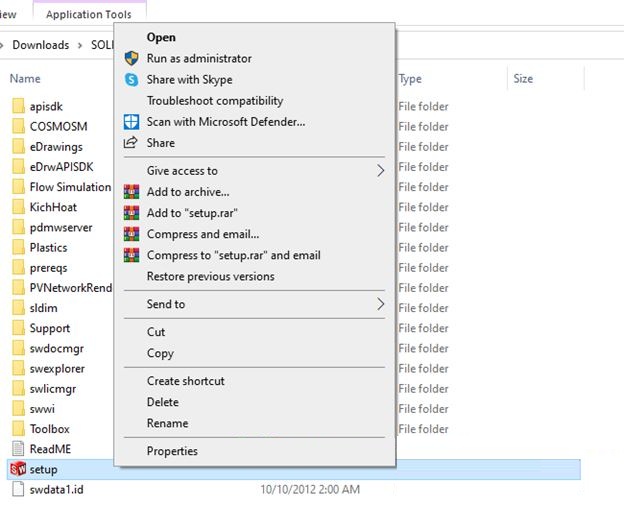Image resolution: width=624 pixels, height=506 pixels.
Task: Click Downloads in the address breadcrumb
Action: pyautogui.click(x=41, y=45)
